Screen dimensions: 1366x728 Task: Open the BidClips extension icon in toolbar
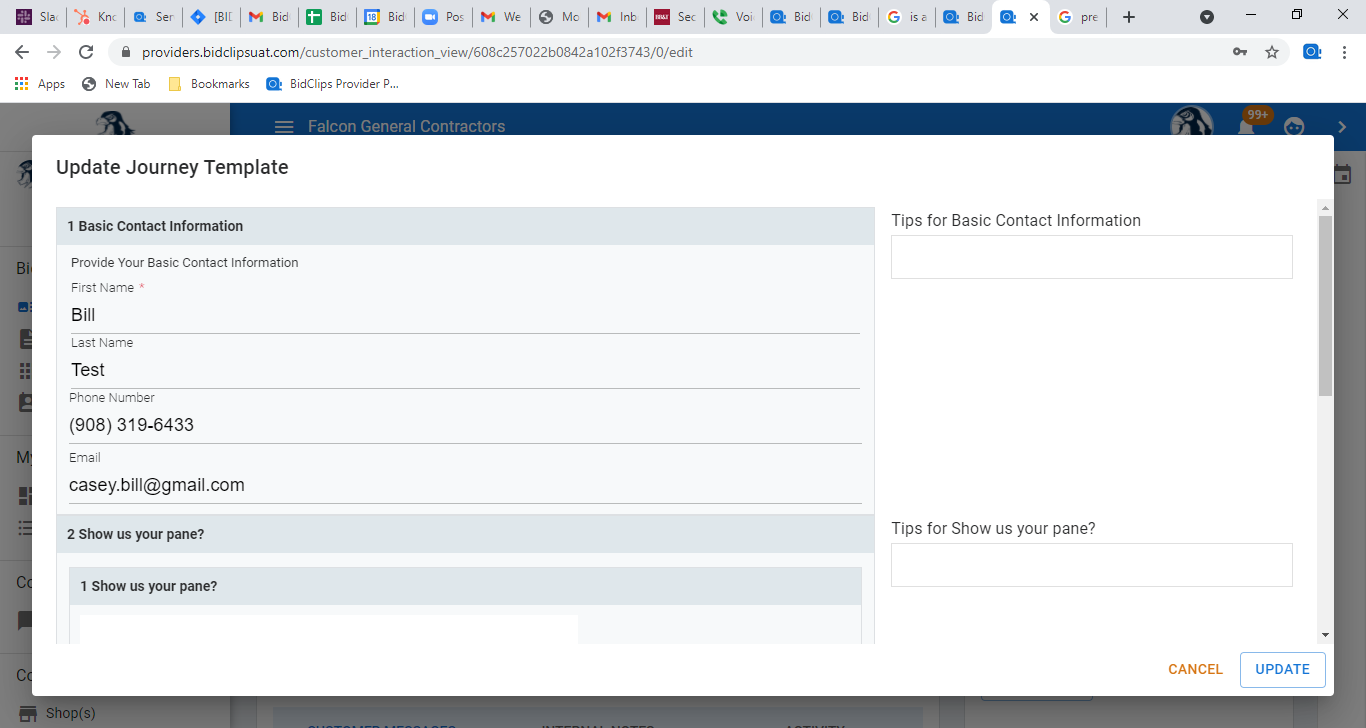click(1312, 52)
